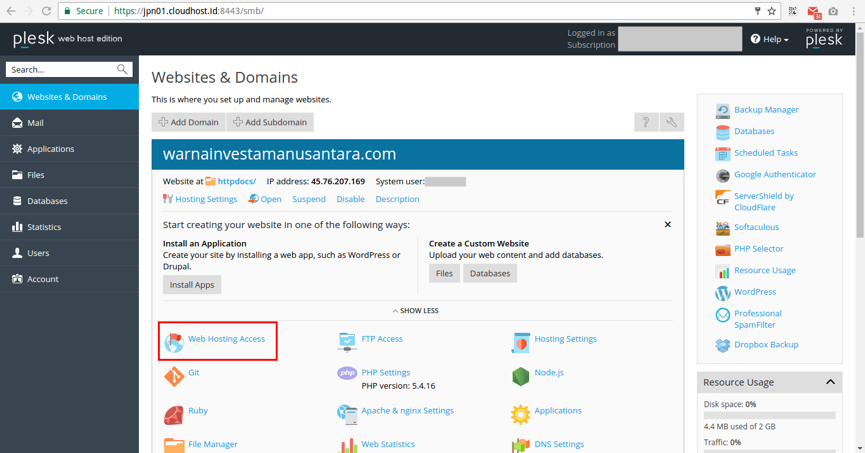Click the Add Subdomain button
Screen dimensions: 865x453
(x=270, y=122)
